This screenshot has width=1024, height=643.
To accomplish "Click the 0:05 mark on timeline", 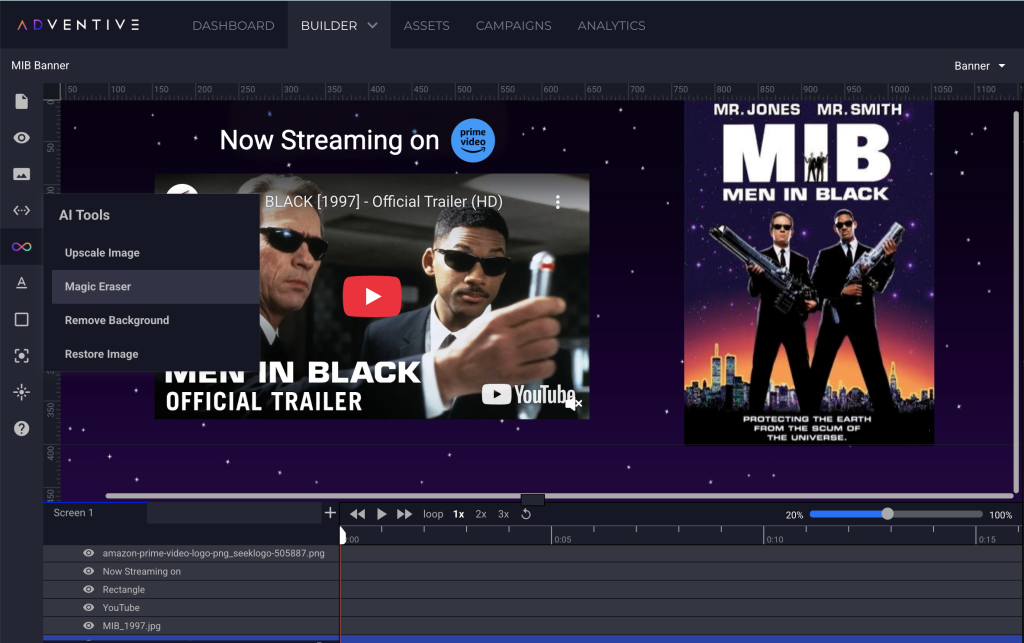I will pyautogui.click(x=562, y=539).
